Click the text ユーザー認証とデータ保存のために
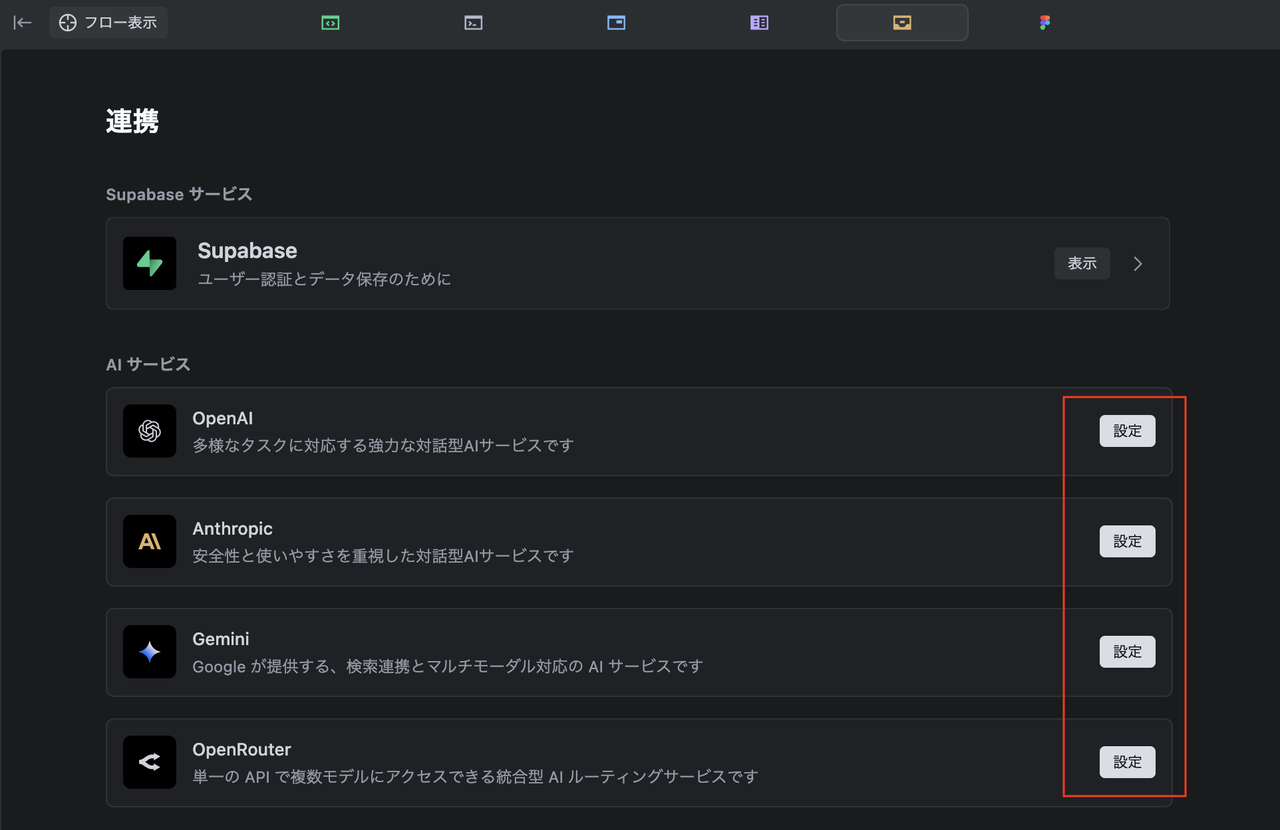1280x830 pixels. (x=324, y=279)
